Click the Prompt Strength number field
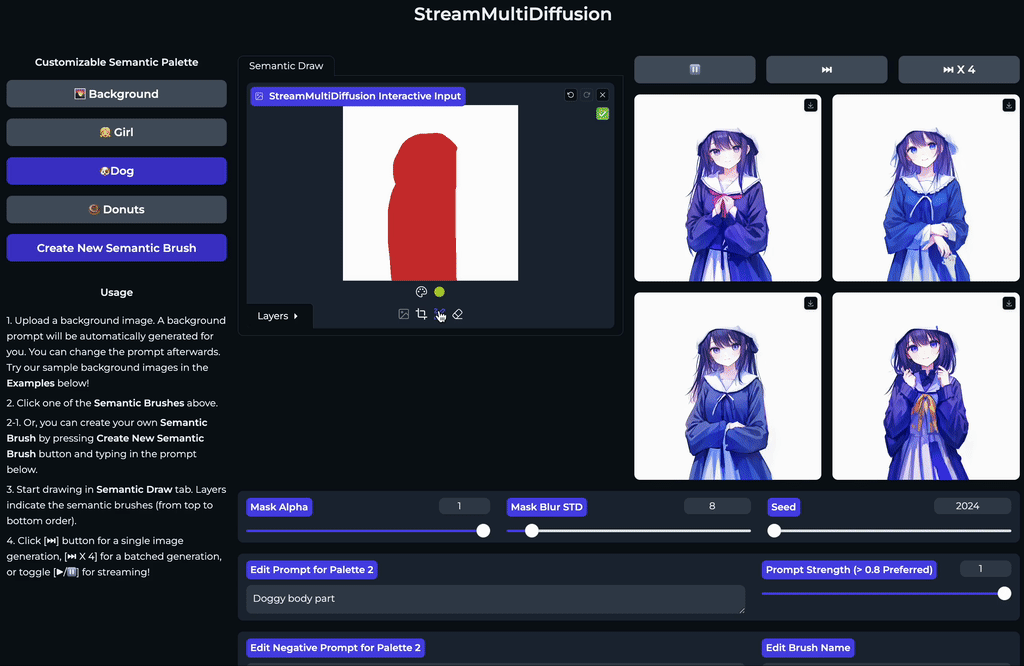This screenshot has width=1024, height=666. pyautogui.click(x=985, y=569)
